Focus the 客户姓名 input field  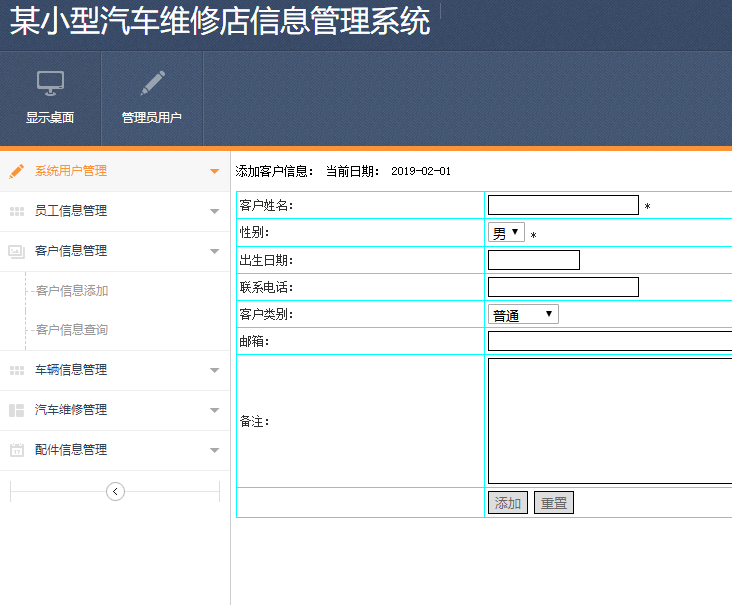[563, 205]
